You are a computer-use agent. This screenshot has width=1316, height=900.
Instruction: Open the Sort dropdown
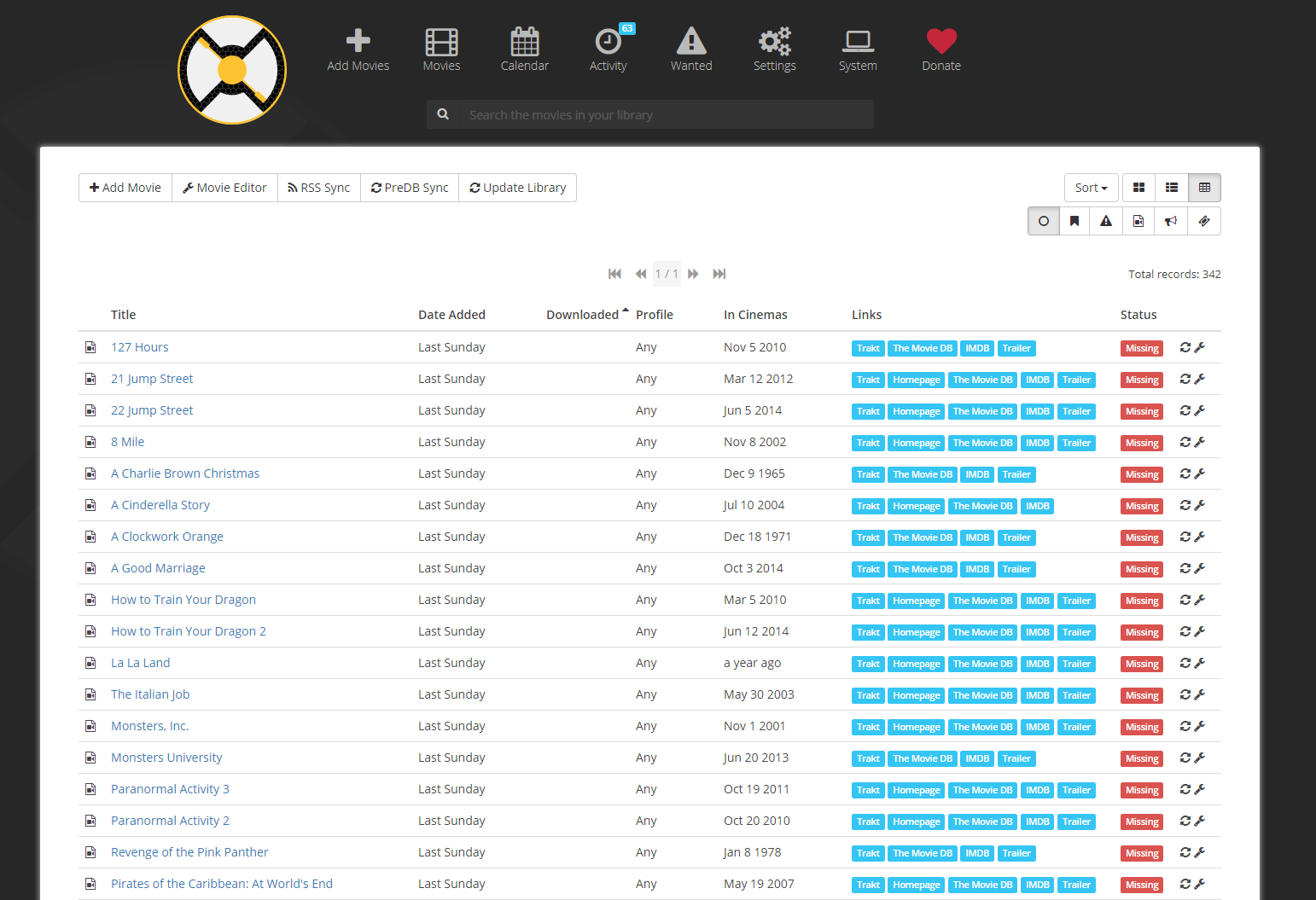click(x=1091, y=187)
